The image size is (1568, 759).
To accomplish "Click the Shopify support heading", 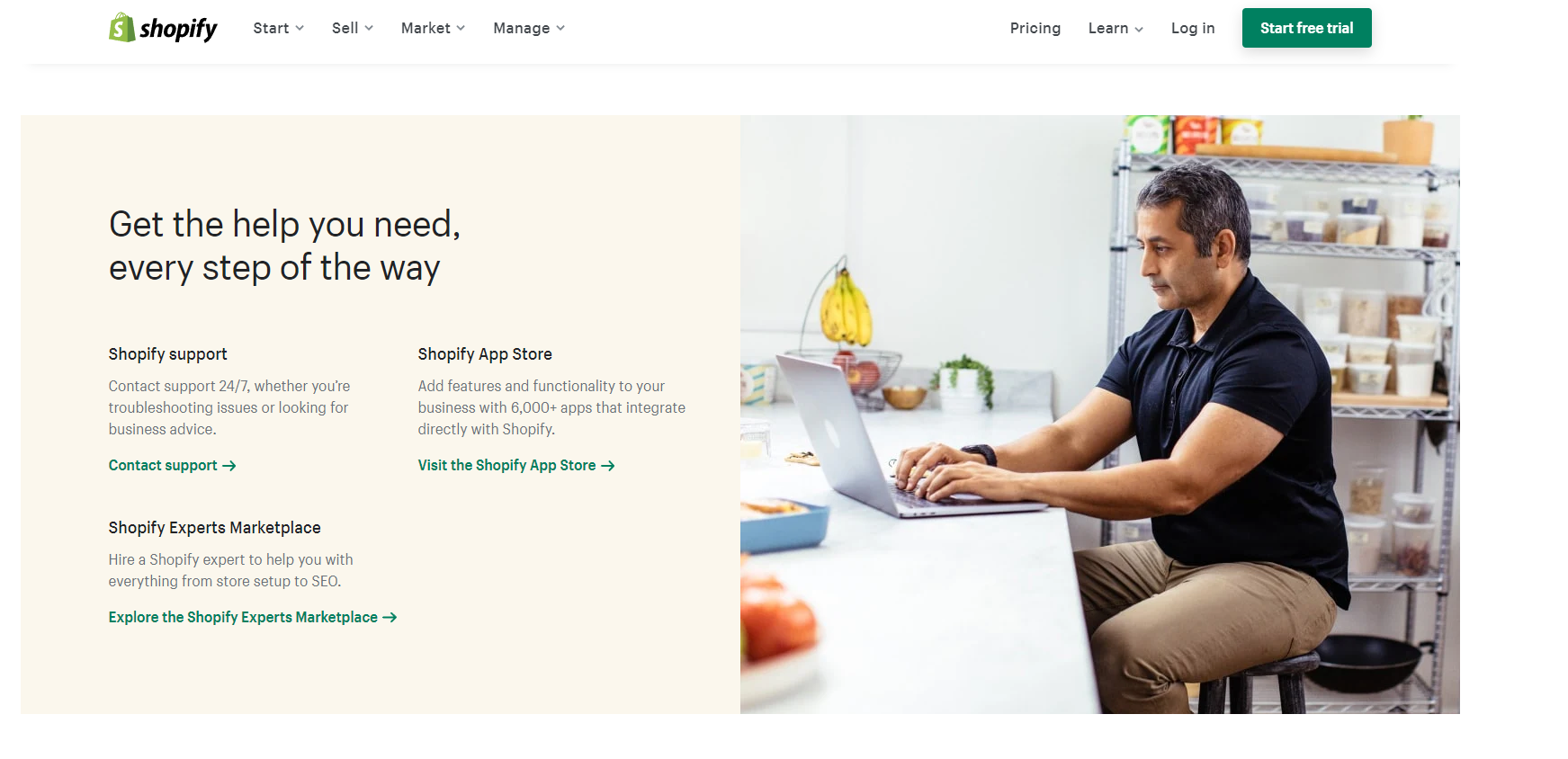I will tap(168, 354).
